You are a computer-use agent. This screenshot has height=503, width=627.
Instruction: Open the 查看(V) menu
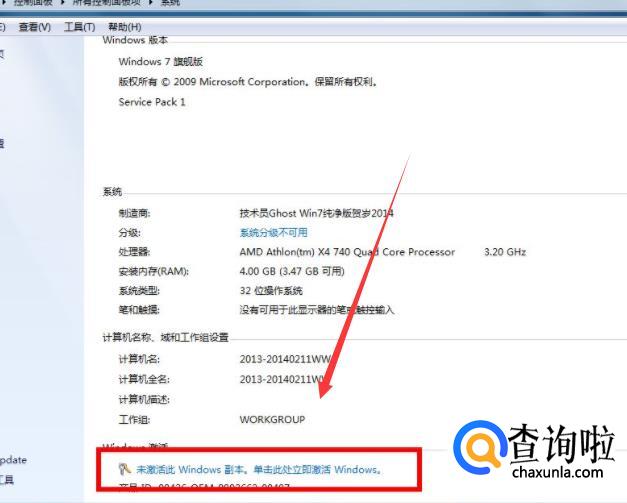click(35, 27)
